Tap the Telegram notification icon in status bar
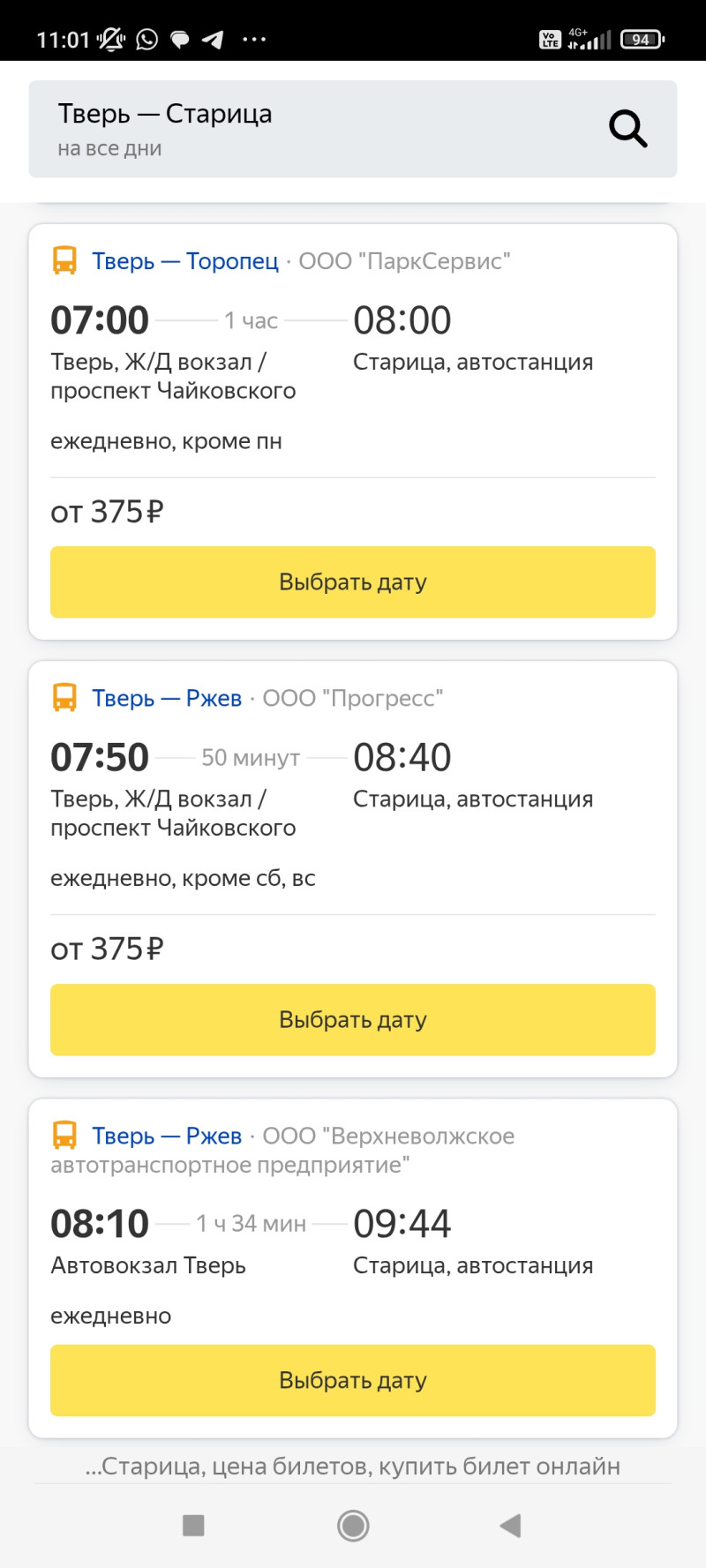The width and height of the screenshot is (706, 1568). coord(213,40)
